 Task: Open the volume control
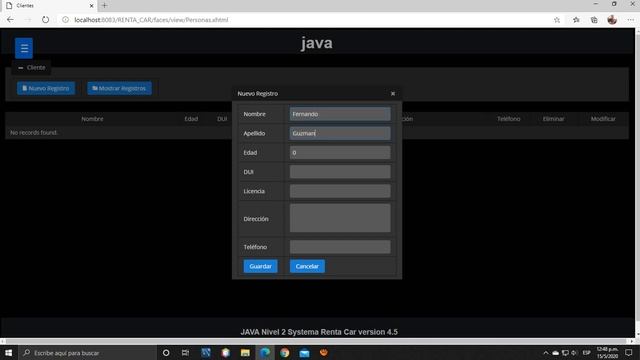pyautogui.click(x=574, y=353)
